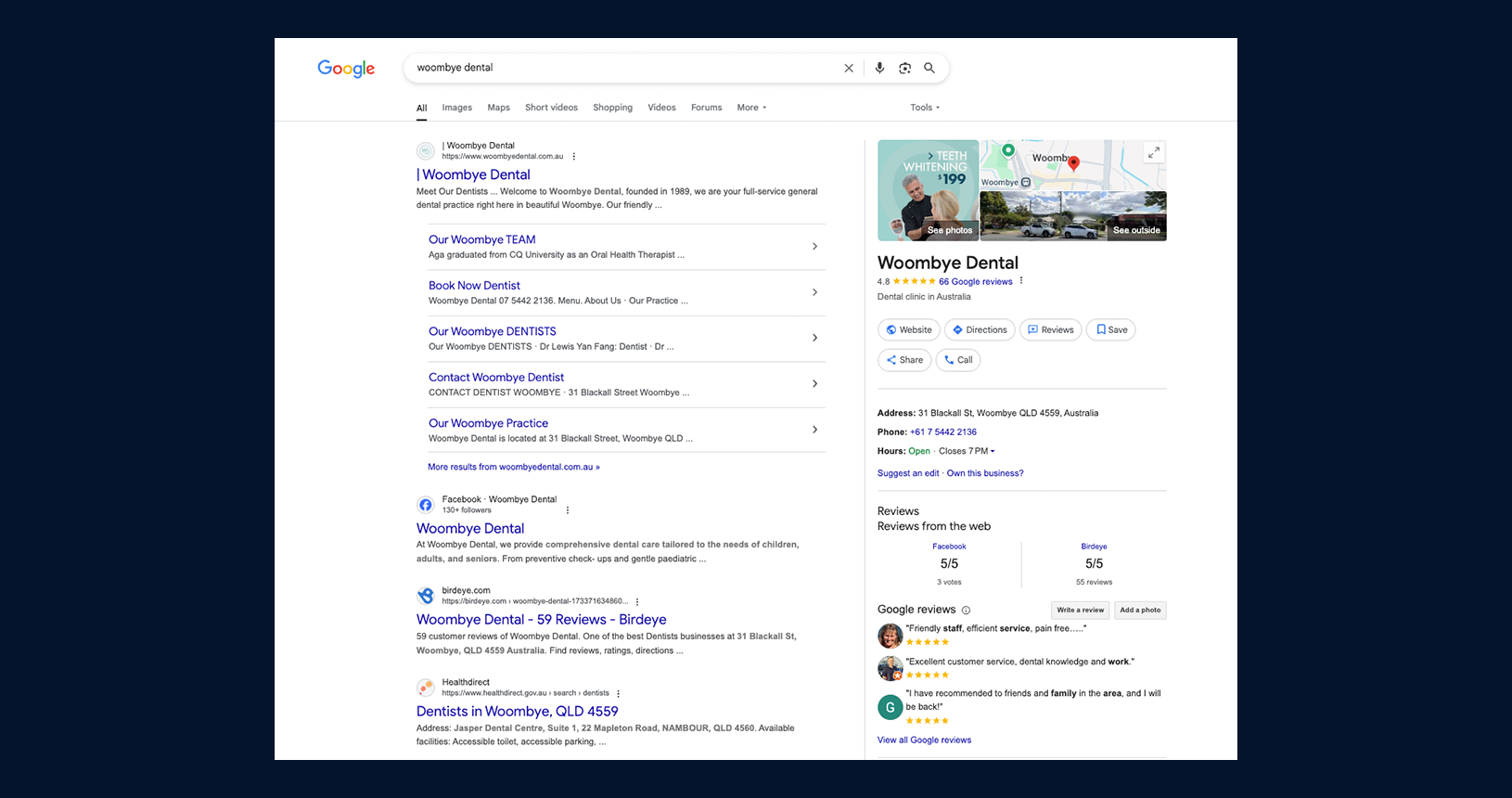Image resolution: width=1512 pixels, height=798 pixels.
Task: Click the Facebook favicon icon
Action: [426, 505]
